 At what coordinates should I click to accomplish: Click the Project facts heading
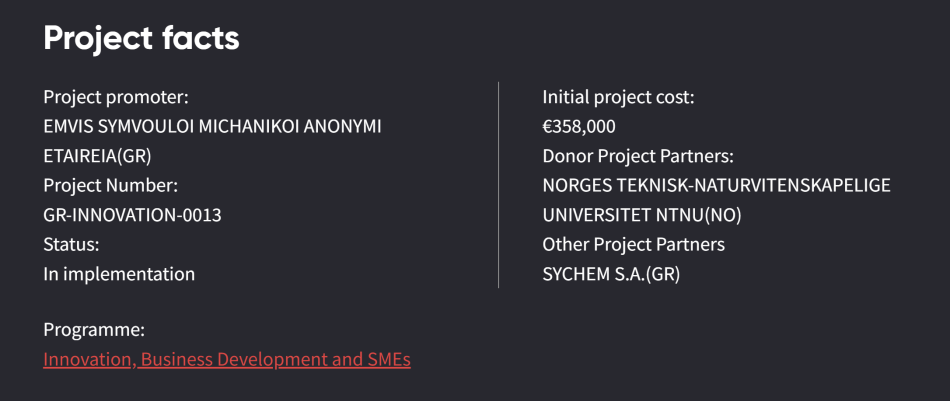click(141, 38)
